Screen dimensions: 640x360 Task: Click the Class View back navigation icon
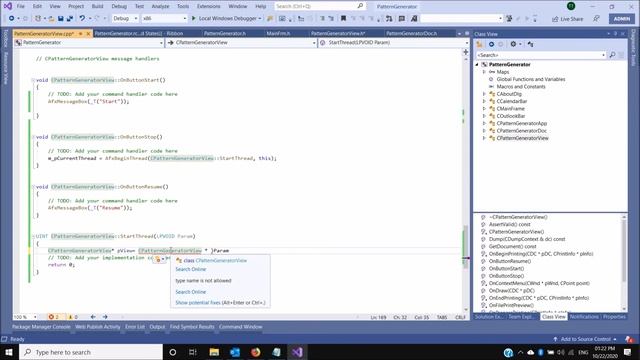[x=491, y=44]
